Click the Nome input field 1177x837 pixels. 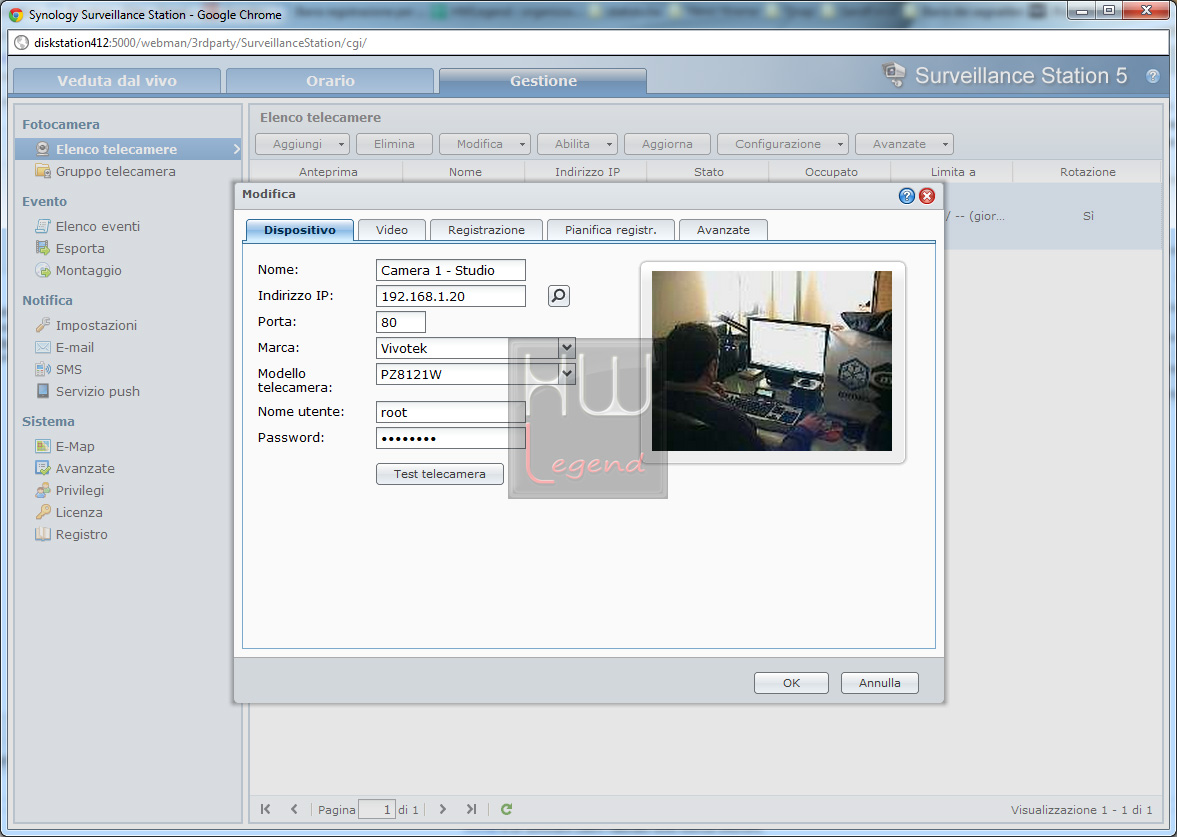click(x=450, y=270)
